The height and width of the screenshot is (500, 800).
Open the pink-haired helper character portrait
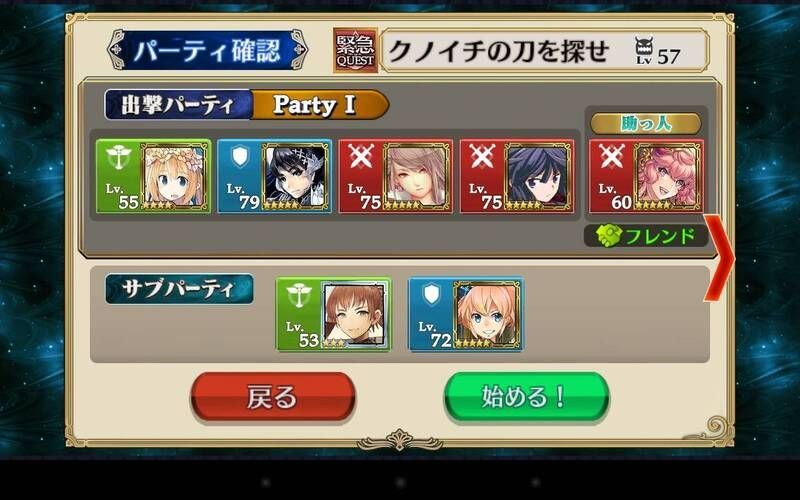668,177
